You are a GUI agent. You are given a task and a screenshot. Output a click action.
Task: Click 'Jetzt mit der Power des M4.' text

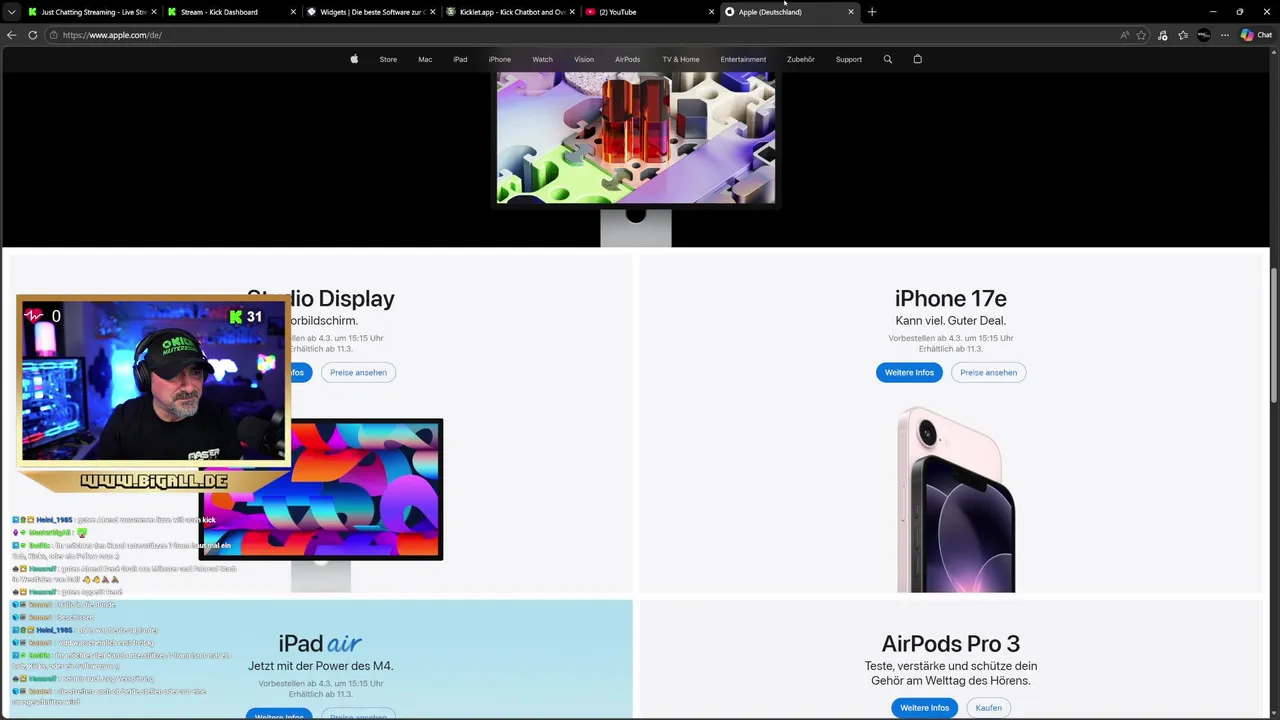point(320,666)
